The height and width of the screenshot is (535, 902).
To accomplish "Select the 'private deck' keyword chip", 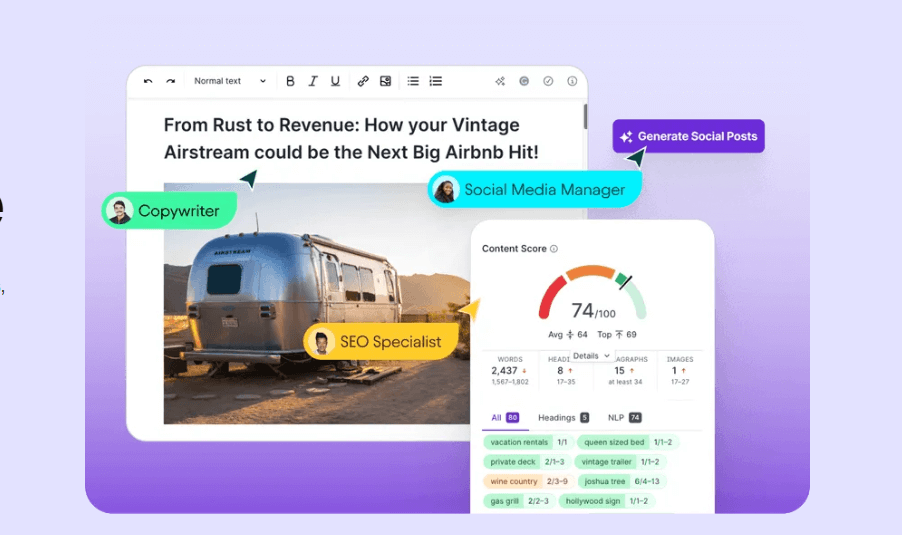I will (x=527, y=462).
